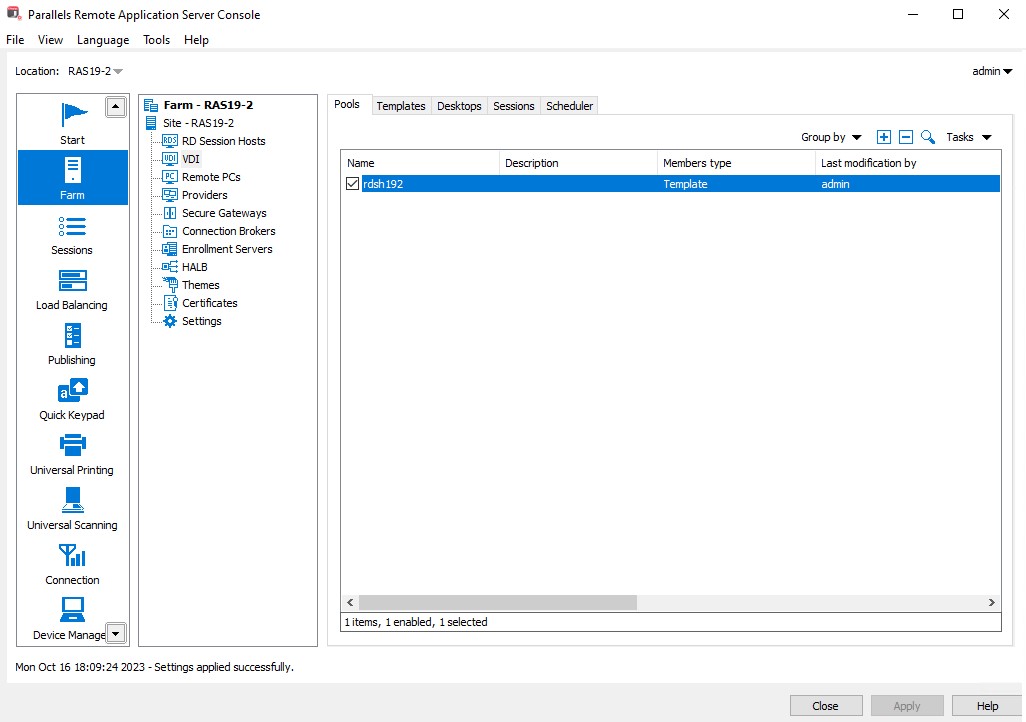Click the Connection Brokers icon
Image resolution: width=1026 pixels, height=722 pixels.
tap(169, 231)
